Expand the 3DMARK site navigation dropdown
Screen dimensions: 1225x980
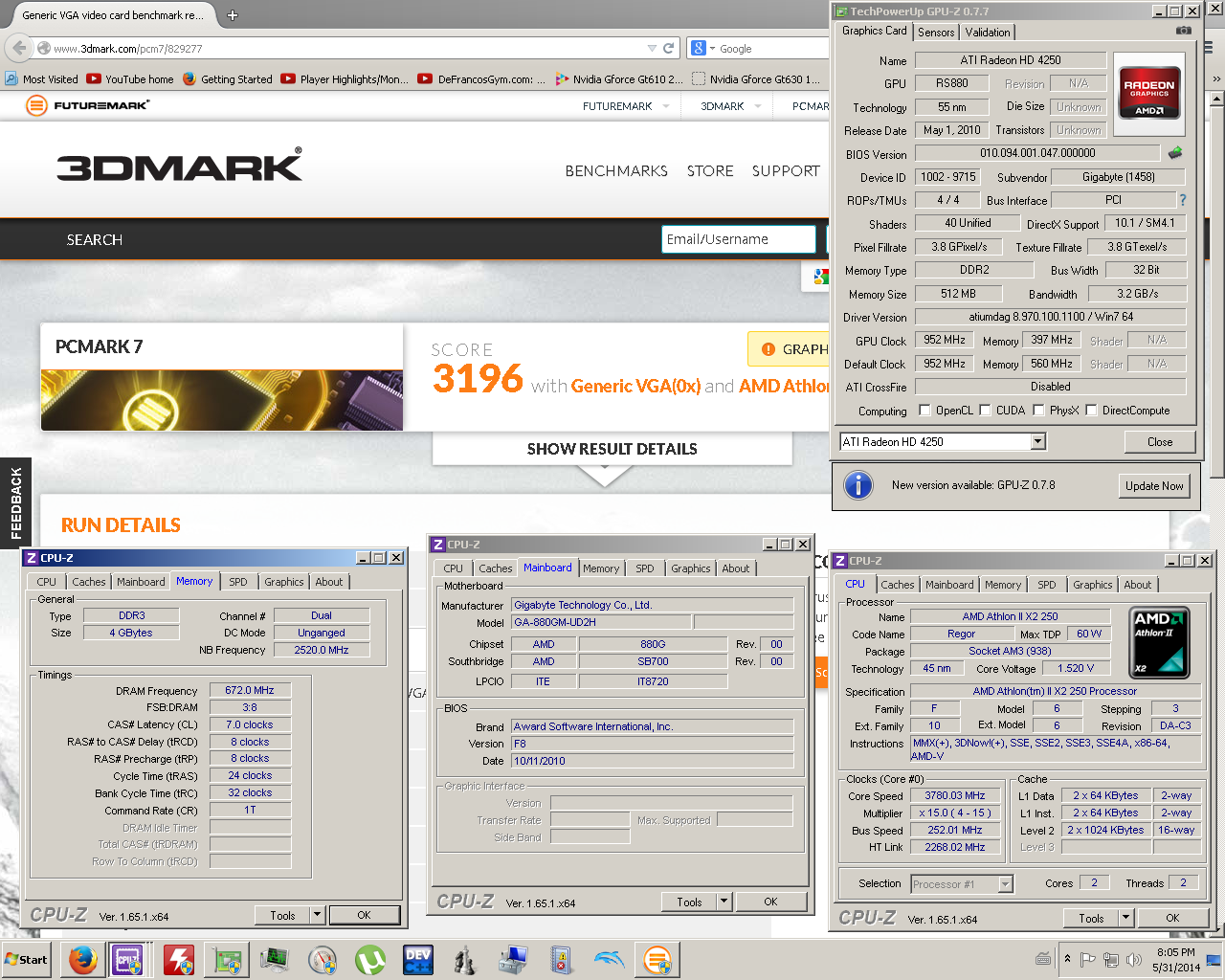coord(758,106)
